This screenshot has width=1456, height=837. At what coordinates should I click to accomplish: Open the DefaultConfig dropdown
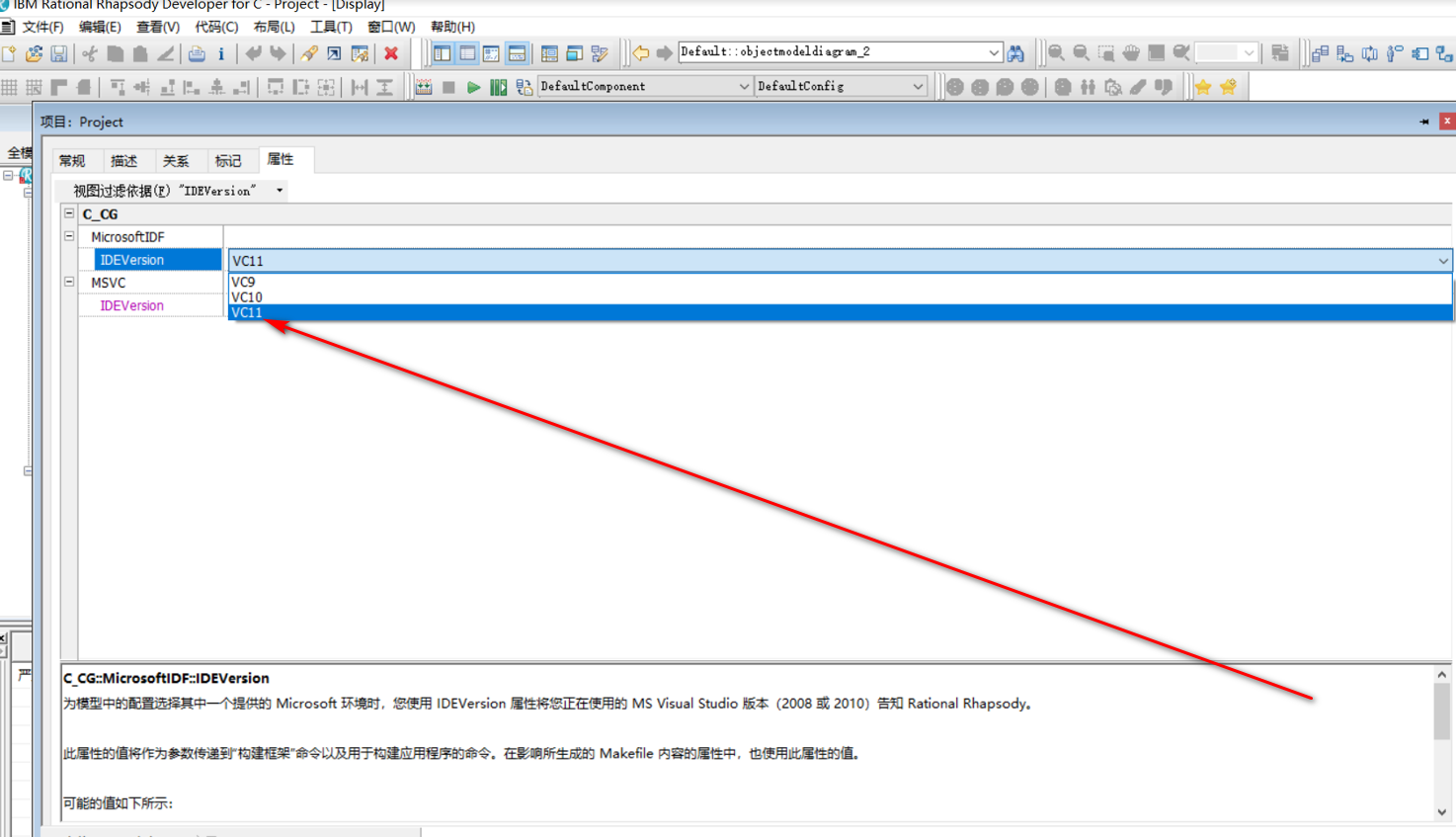(918, 86)
